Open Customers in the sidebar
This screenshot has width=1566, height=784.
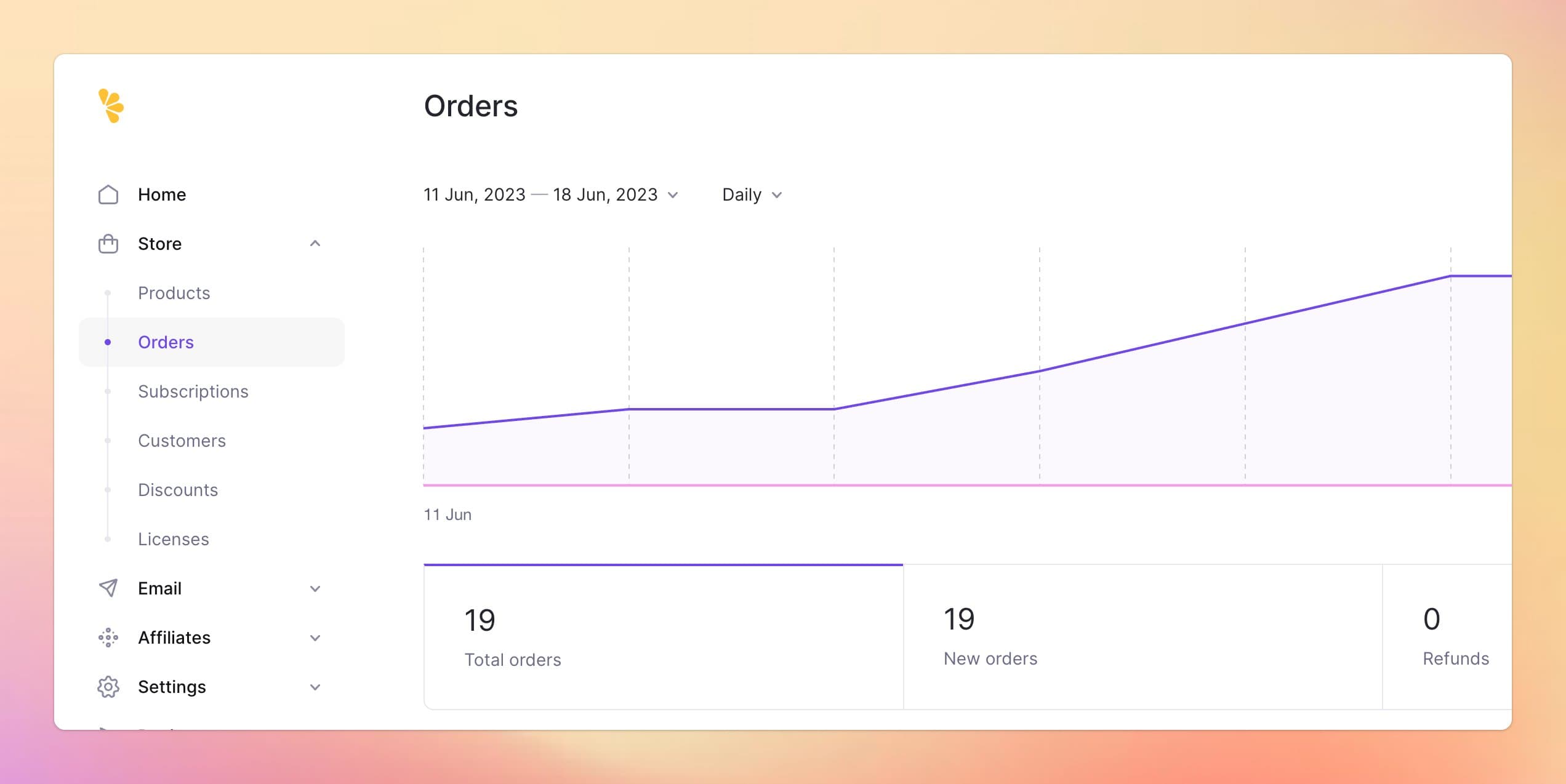click(182, 441)
